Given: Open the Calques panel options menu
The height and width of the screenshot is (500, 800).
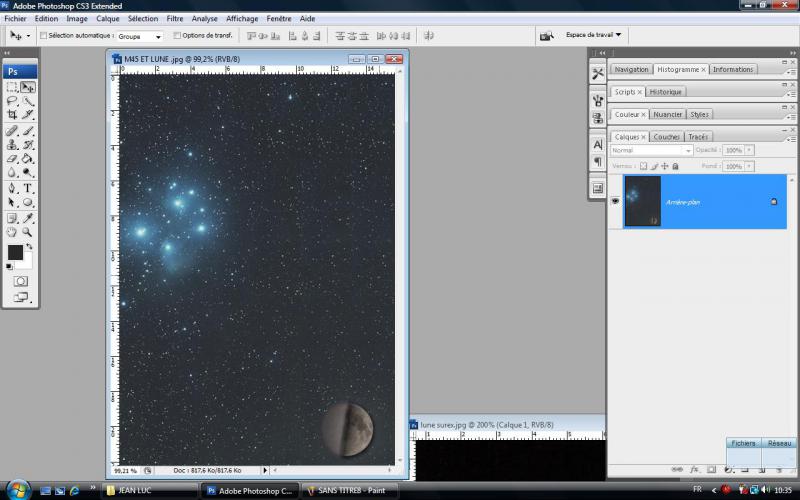Looking at the screenshot, I should (791, 139).
